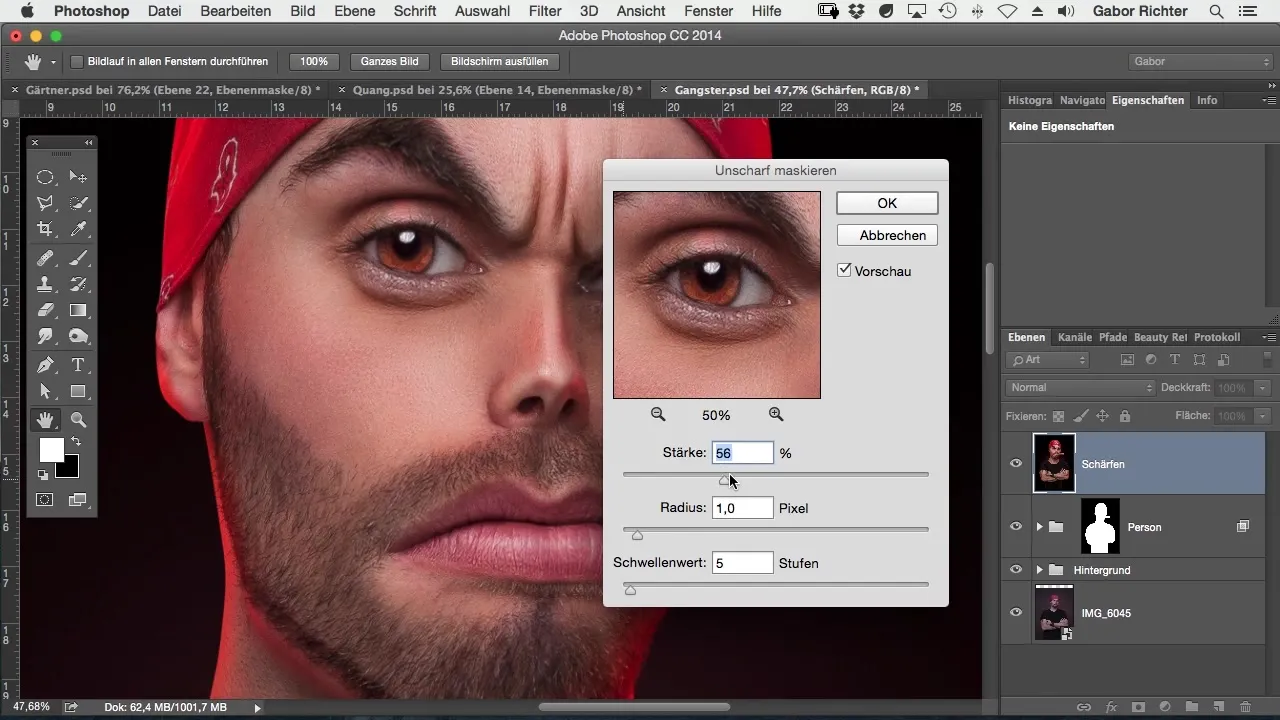Swap foreground and background colors
Screen dimensions: 1280x720
pos(76,442)
